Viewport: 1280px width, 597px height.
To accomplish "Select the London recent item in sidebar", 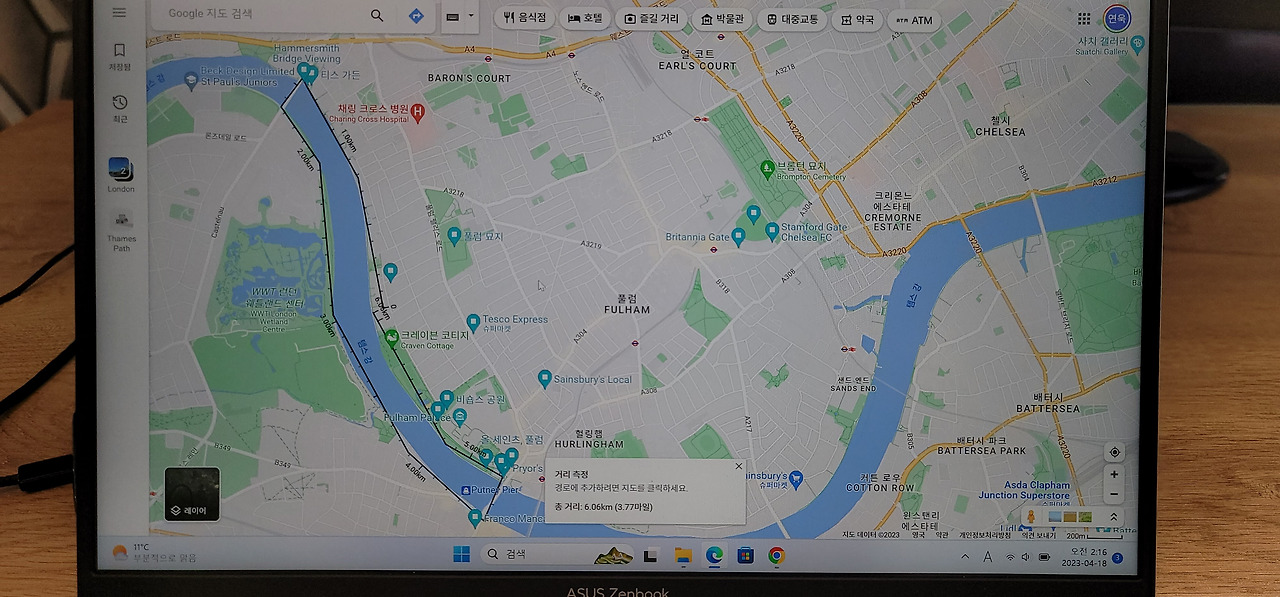I will click(x=121, y=174).
